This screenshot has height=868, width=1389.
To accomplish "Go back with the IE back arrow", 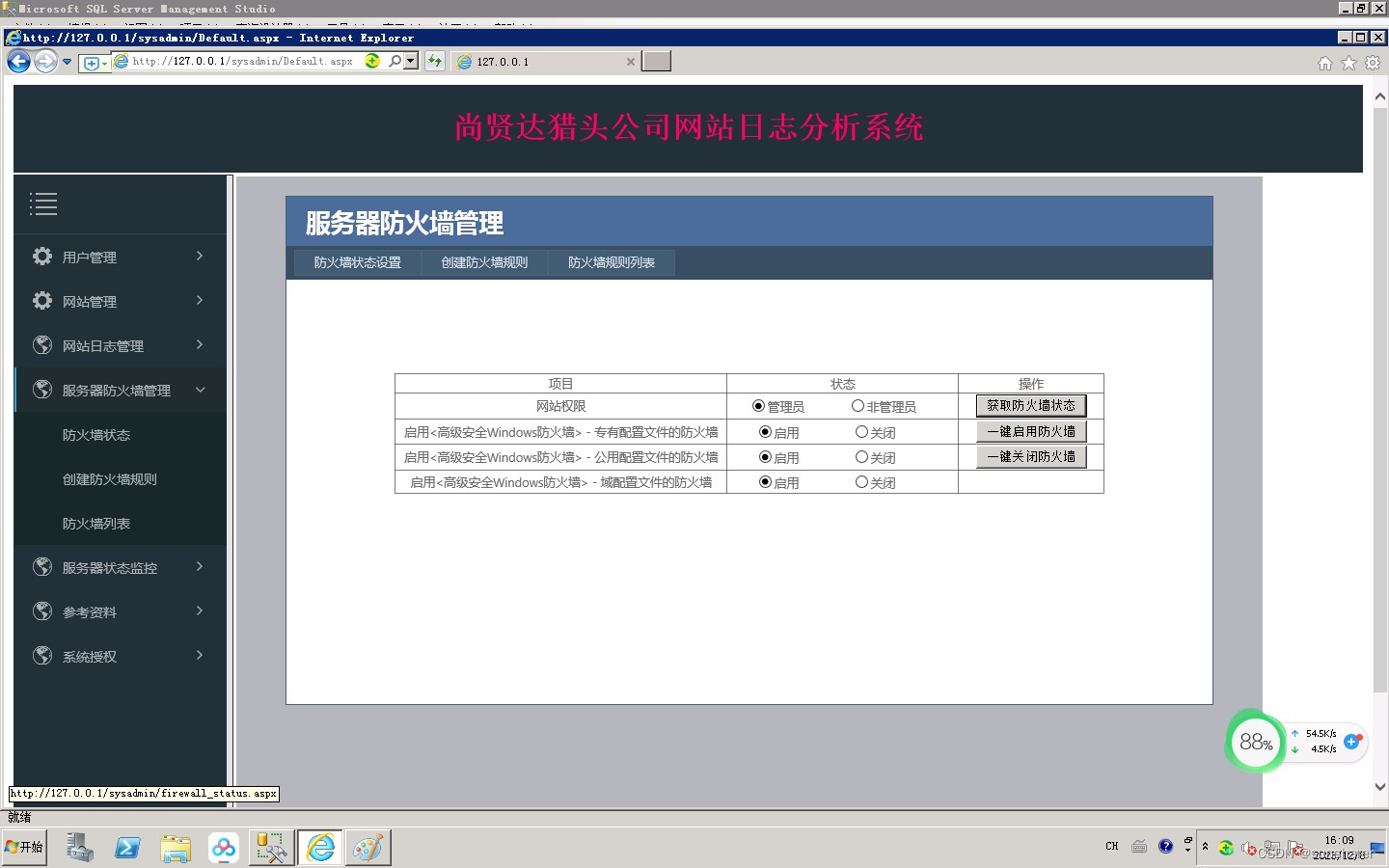I will [19, 62].
